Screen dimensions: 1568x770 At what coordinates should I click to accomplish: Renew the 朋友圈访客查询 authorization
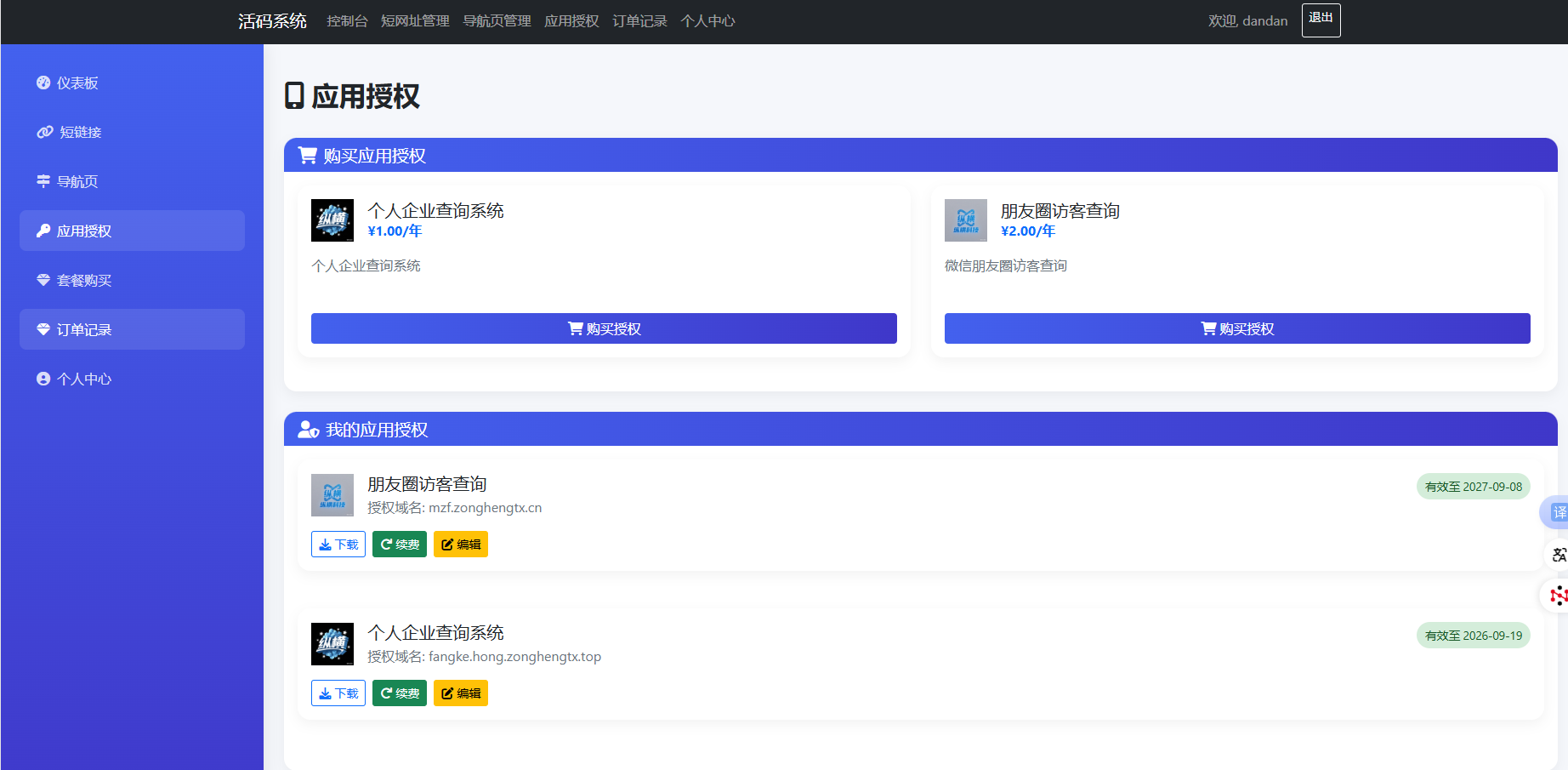pos(400,545)
